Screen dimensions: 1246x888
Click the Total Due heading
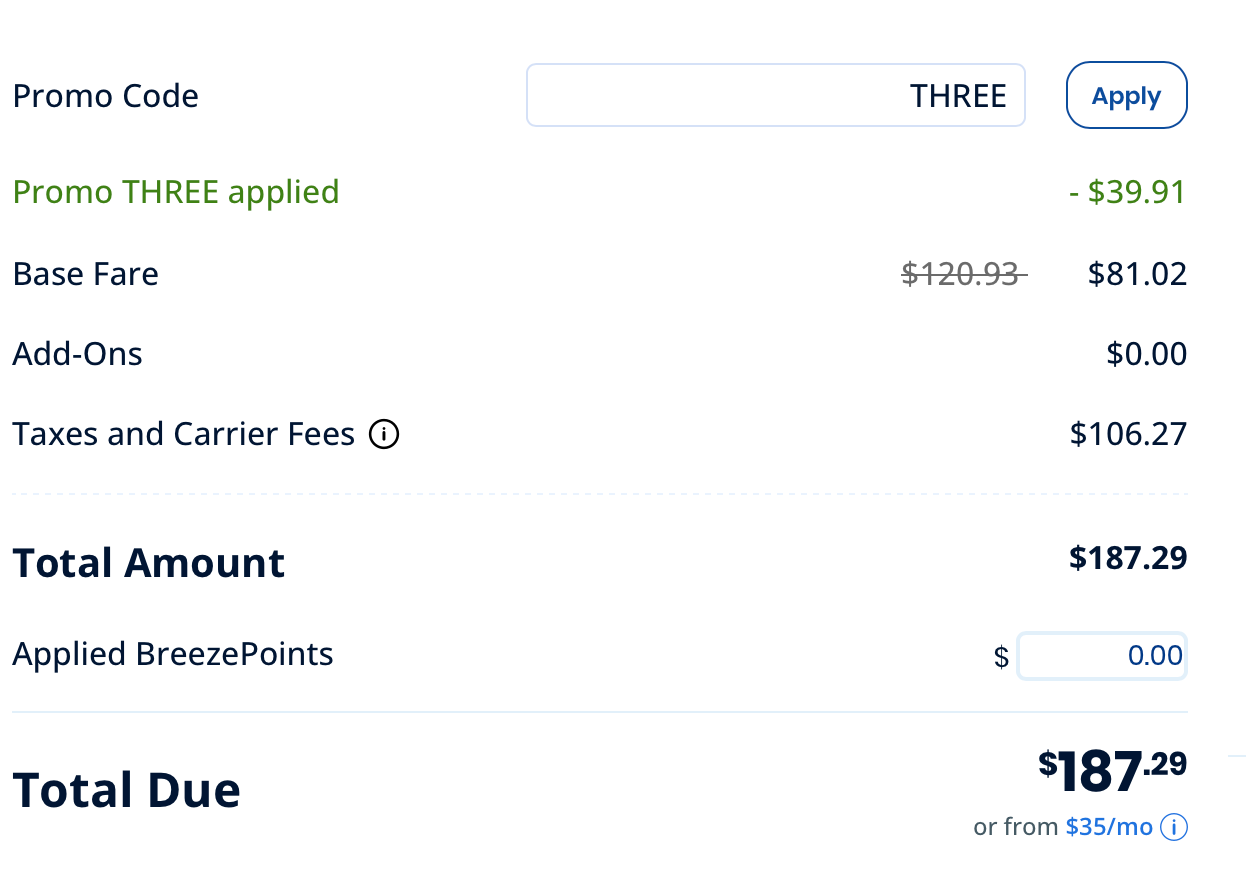tap(126, 790)
